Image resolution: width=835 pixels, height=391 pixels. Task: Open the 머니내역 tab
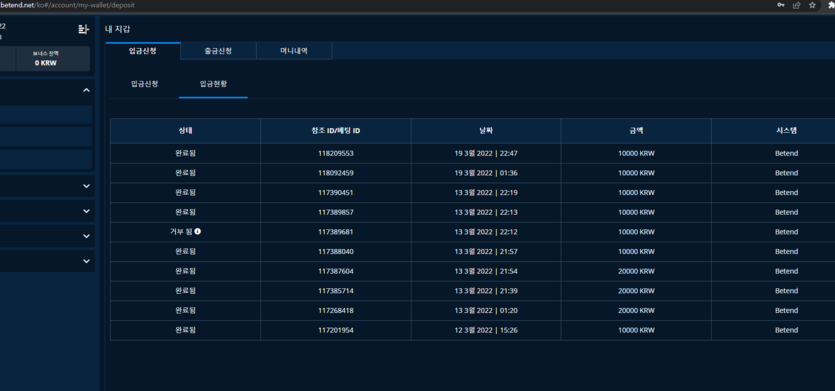294,51
